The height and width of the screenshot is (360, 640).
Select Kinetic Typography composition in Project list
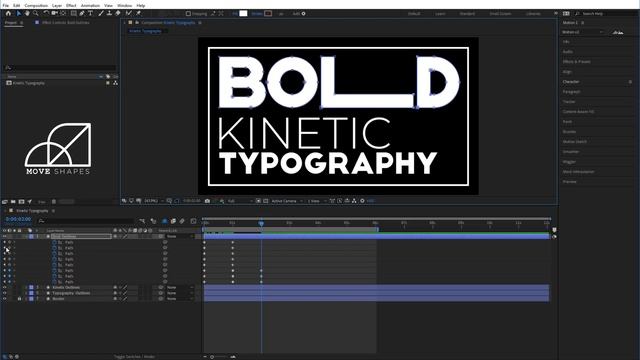(28, 83)
